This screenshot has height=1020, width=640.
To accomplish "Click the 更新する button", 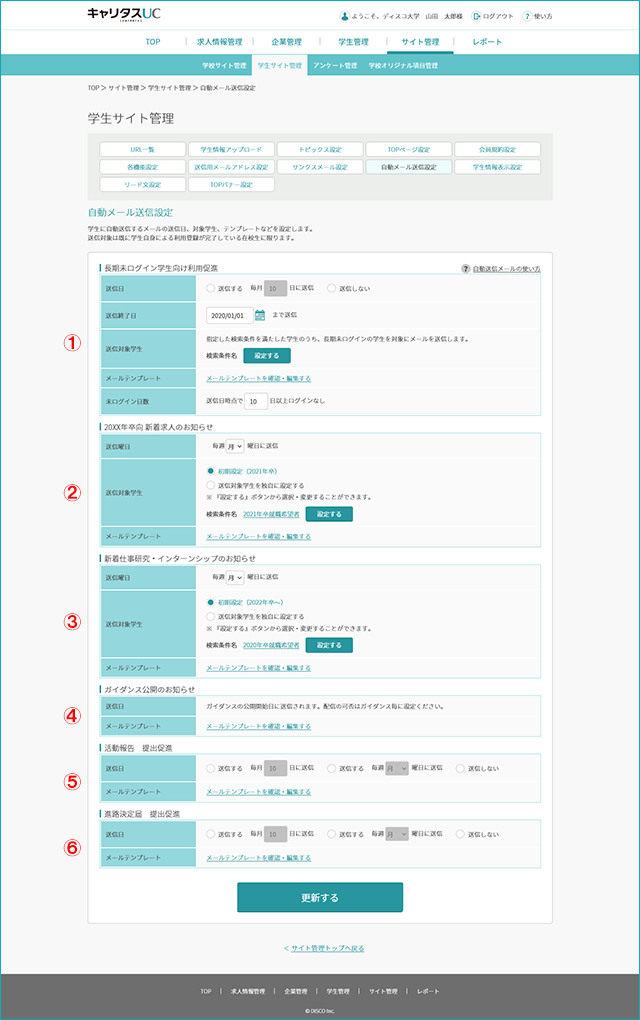I will (x=320, y=898).
